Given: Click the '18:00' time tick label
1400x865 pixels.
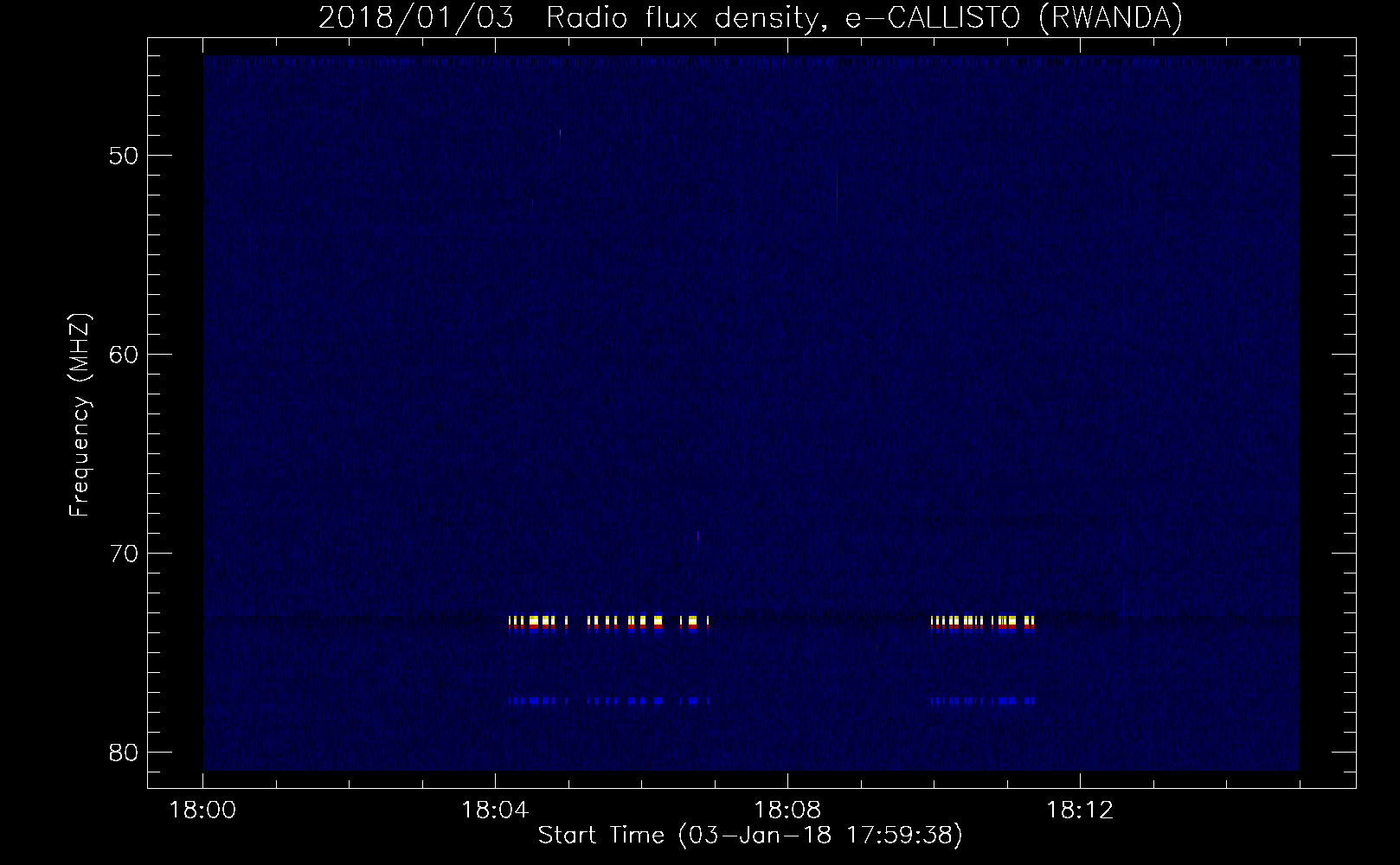Looking at the screenshot, I should (x=203, y=811).
